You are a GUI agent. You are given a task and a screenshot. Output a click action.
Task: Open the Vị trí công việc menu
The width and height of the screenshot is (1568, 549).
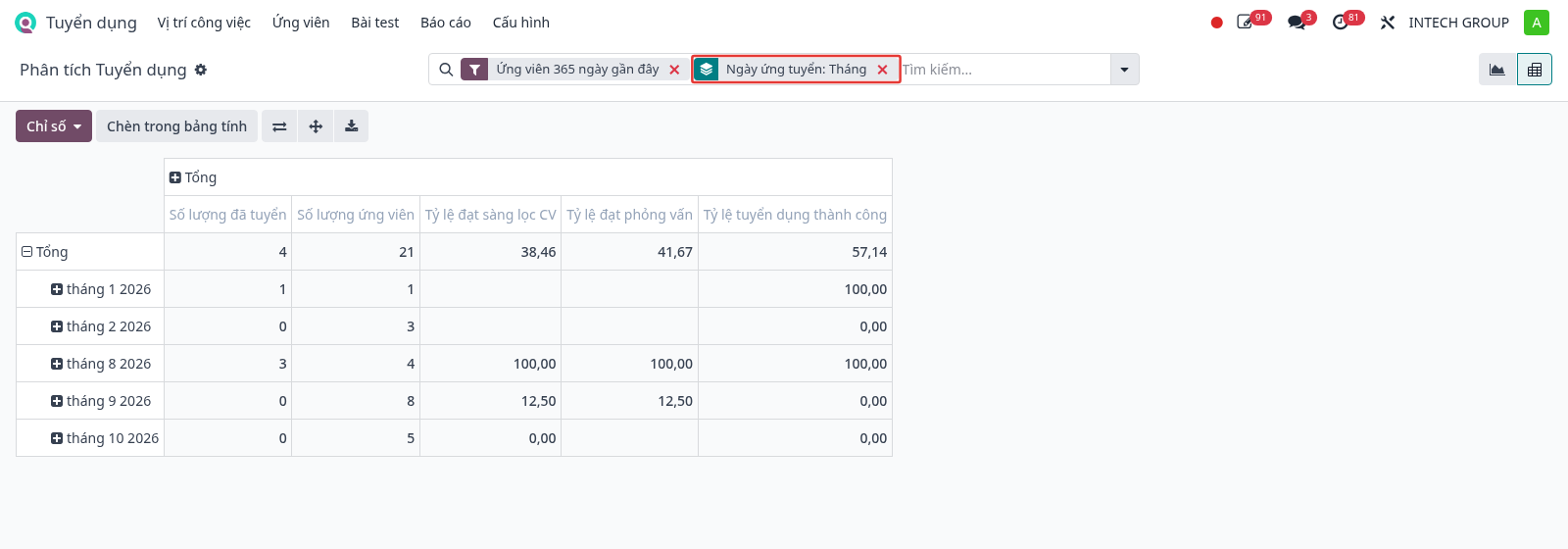tap(204, 23)
